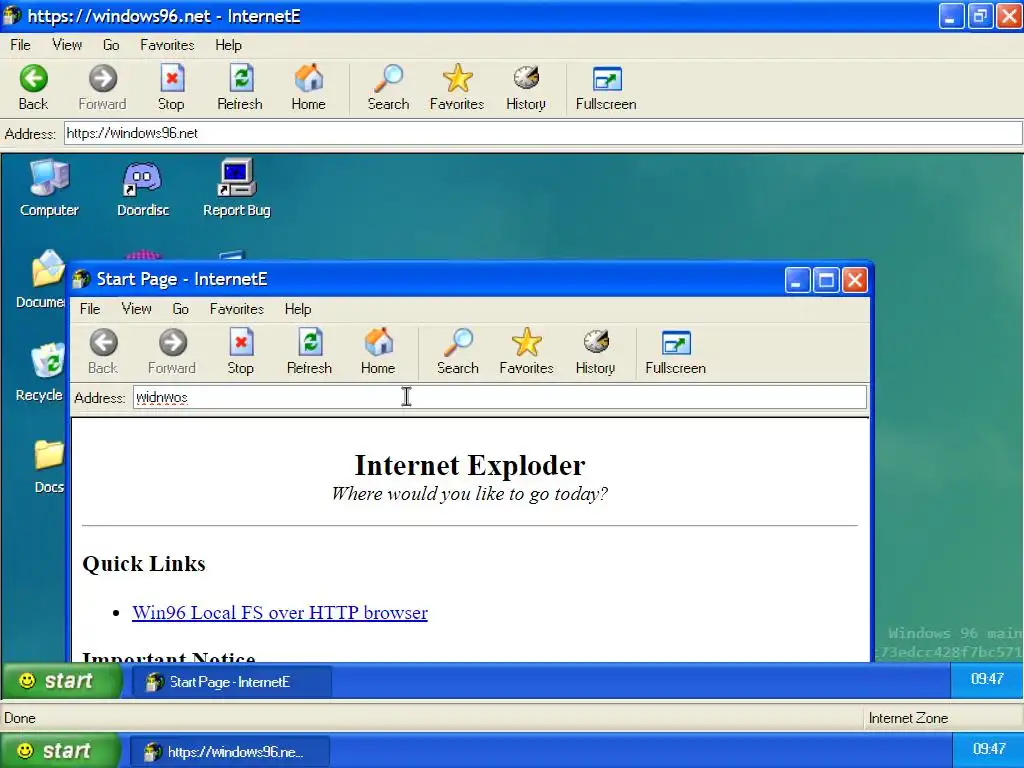Select the Computer desktop icon
The width and height of the screenshot is (1024, 768).
[49, 188]
